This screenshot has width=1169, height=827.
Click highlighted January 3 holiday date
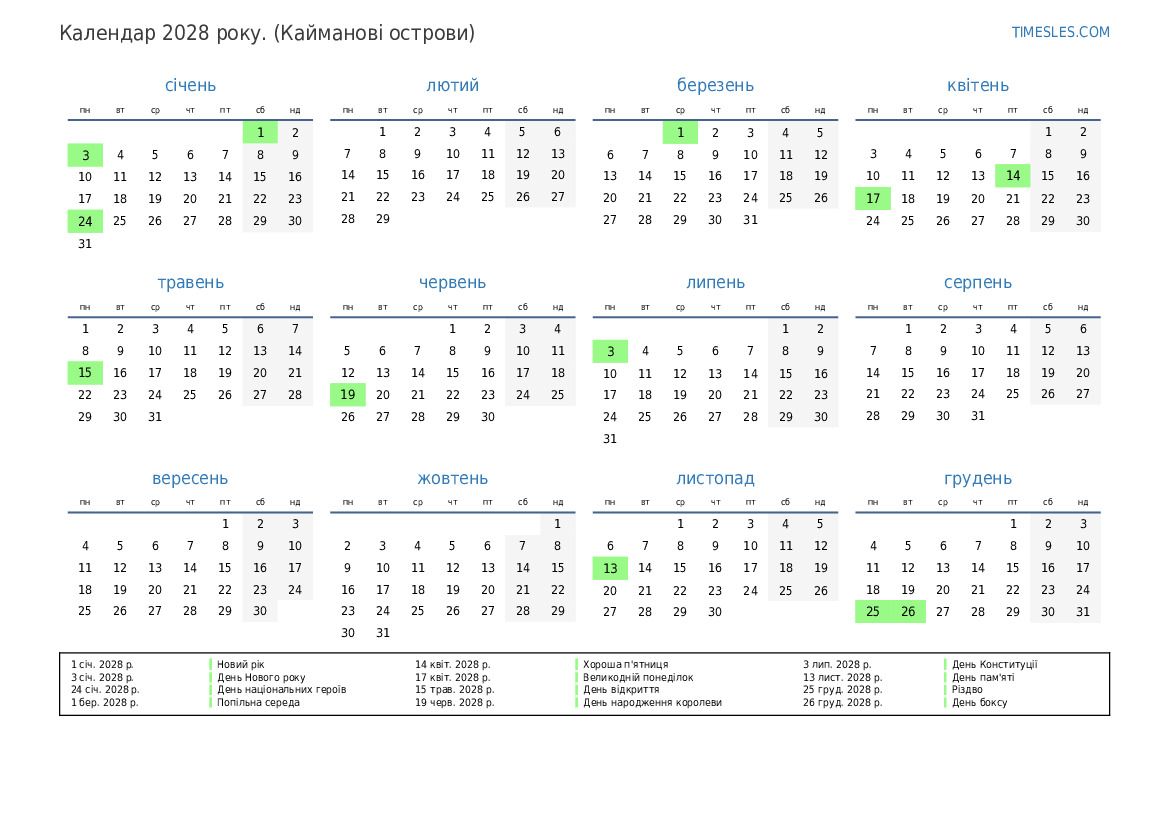tap(85, 155)
